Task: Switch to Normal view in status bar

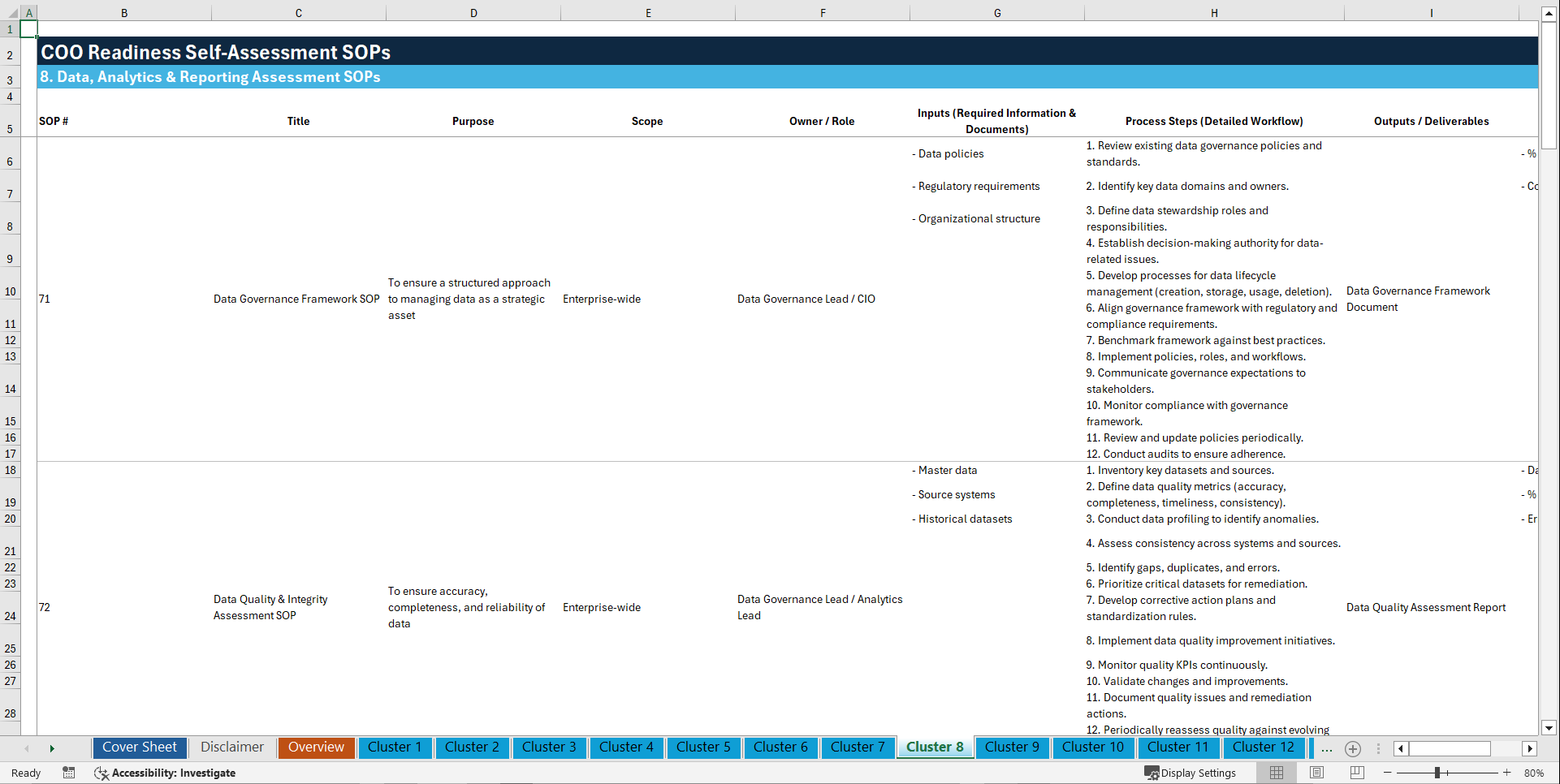Action: point(1275,773)
